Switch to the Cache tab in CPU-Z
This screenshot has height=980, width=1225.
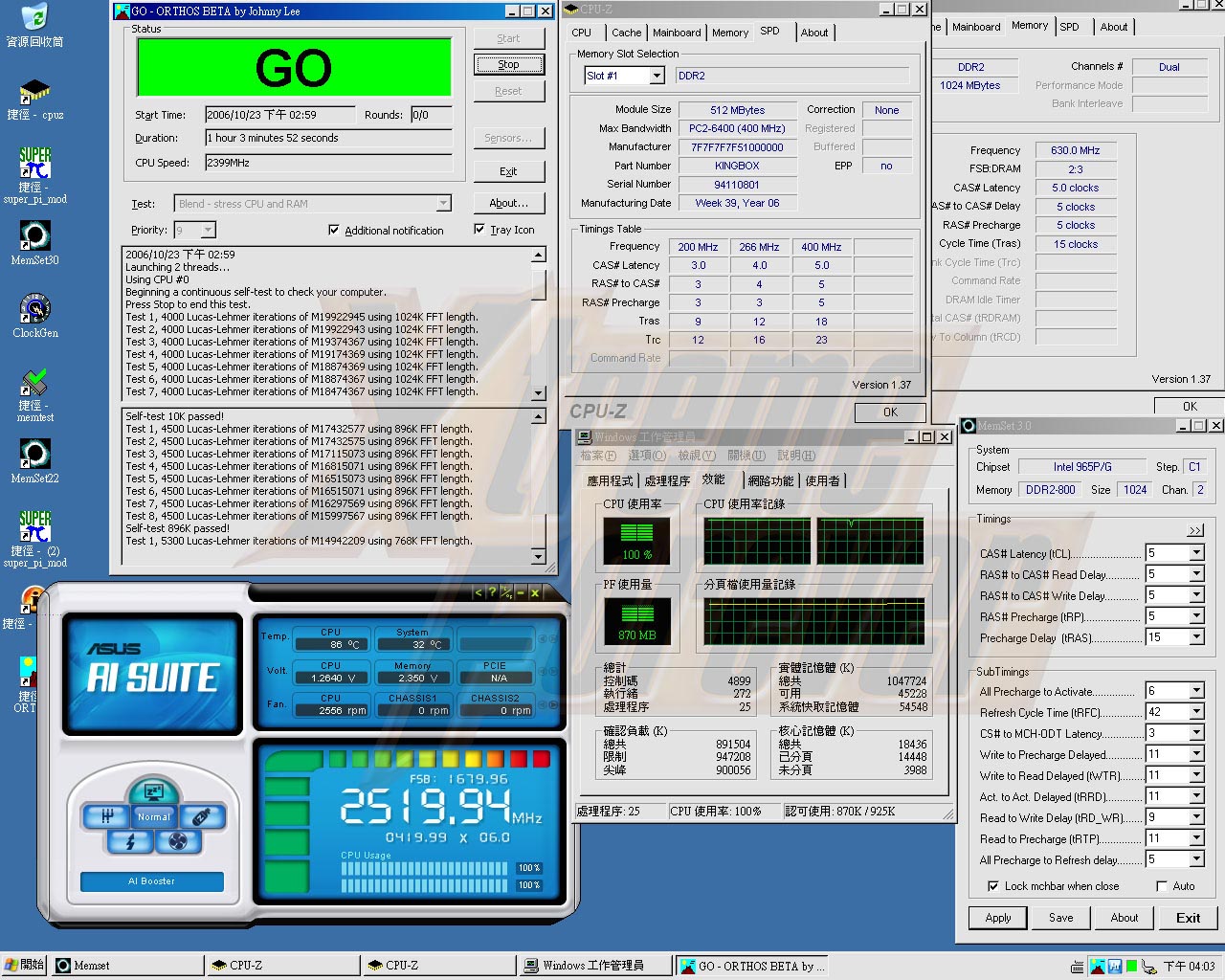[x=627, y=33]
